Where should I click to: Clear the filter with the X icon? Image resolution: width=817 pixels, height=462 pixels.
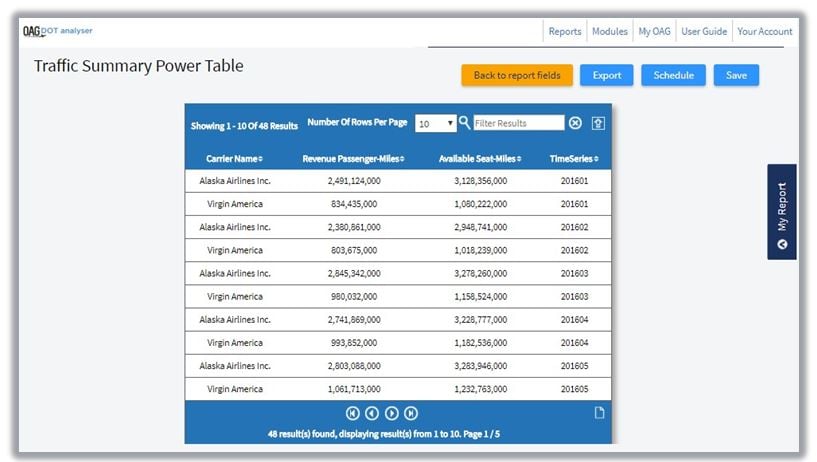click(x=575, y=123)
